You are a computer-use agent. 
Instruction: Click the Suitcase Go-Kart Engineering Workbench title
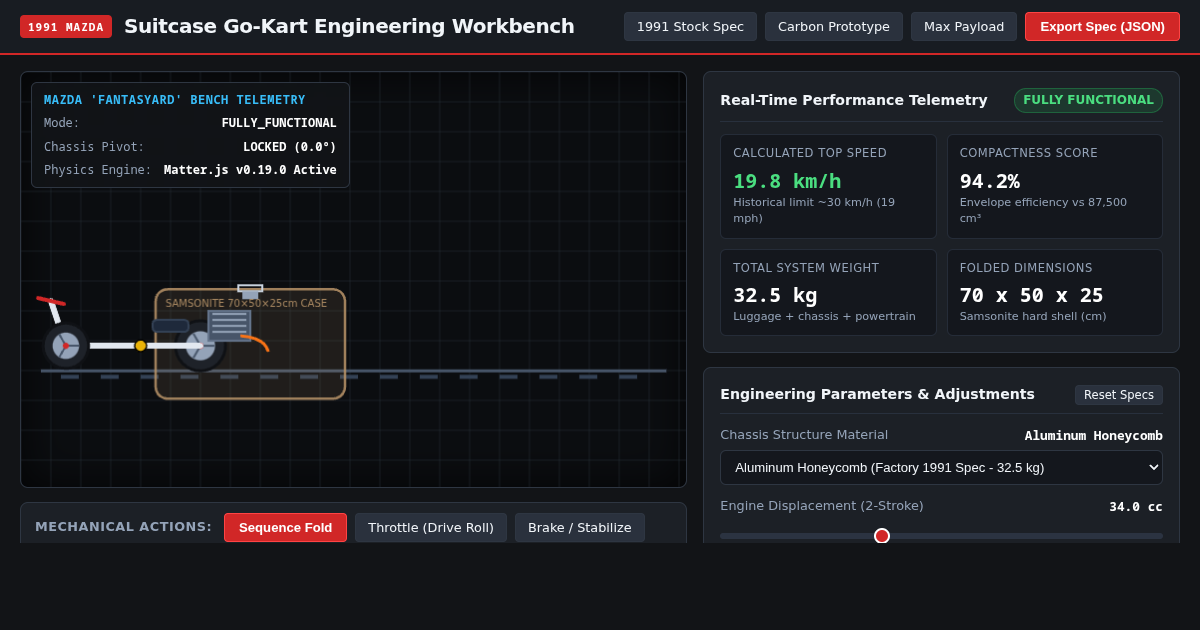coord(349,26)
